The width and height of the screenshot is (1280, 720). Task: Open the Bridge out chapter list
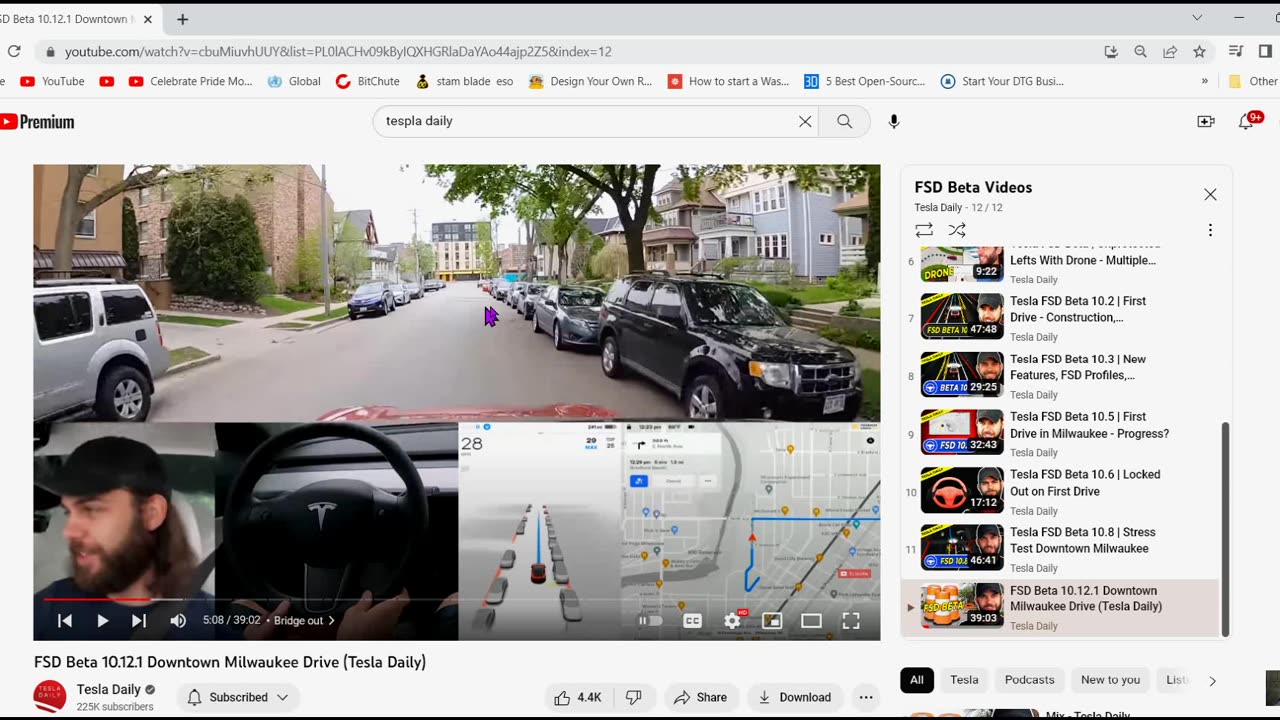[304, 621]
